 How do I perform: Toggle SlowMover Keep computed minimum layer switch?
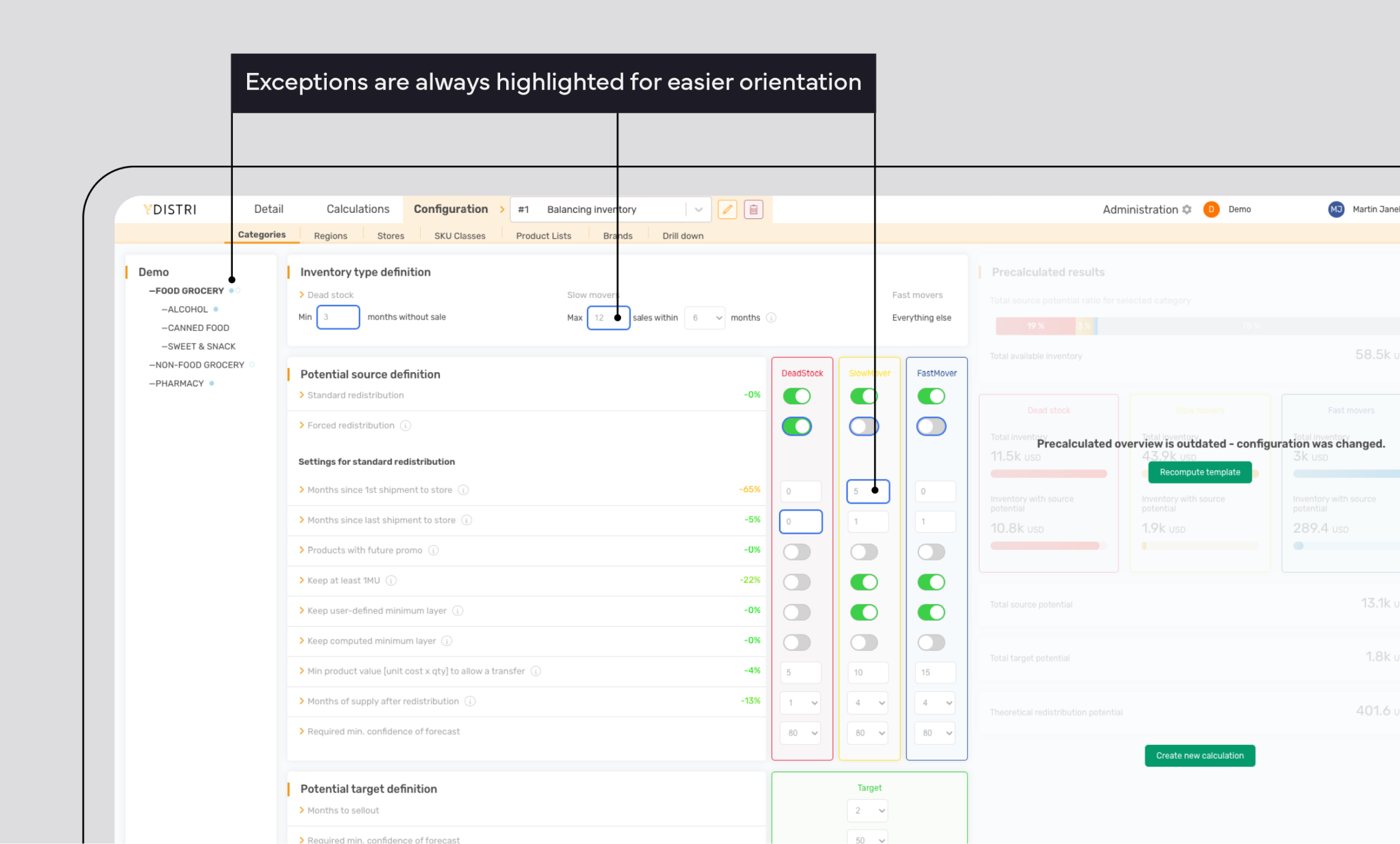tap(864, 642)
